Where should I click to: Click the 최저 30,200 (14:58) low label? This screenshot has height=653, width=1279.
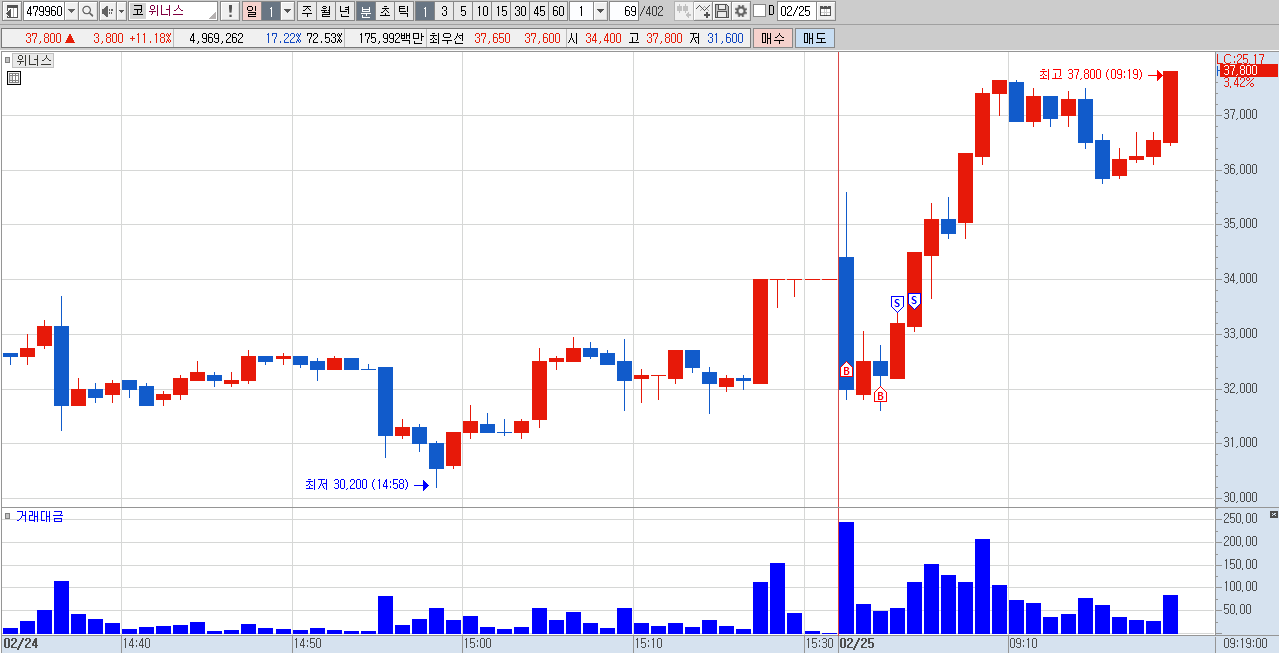pyautogui.click(x=356, y=484)
